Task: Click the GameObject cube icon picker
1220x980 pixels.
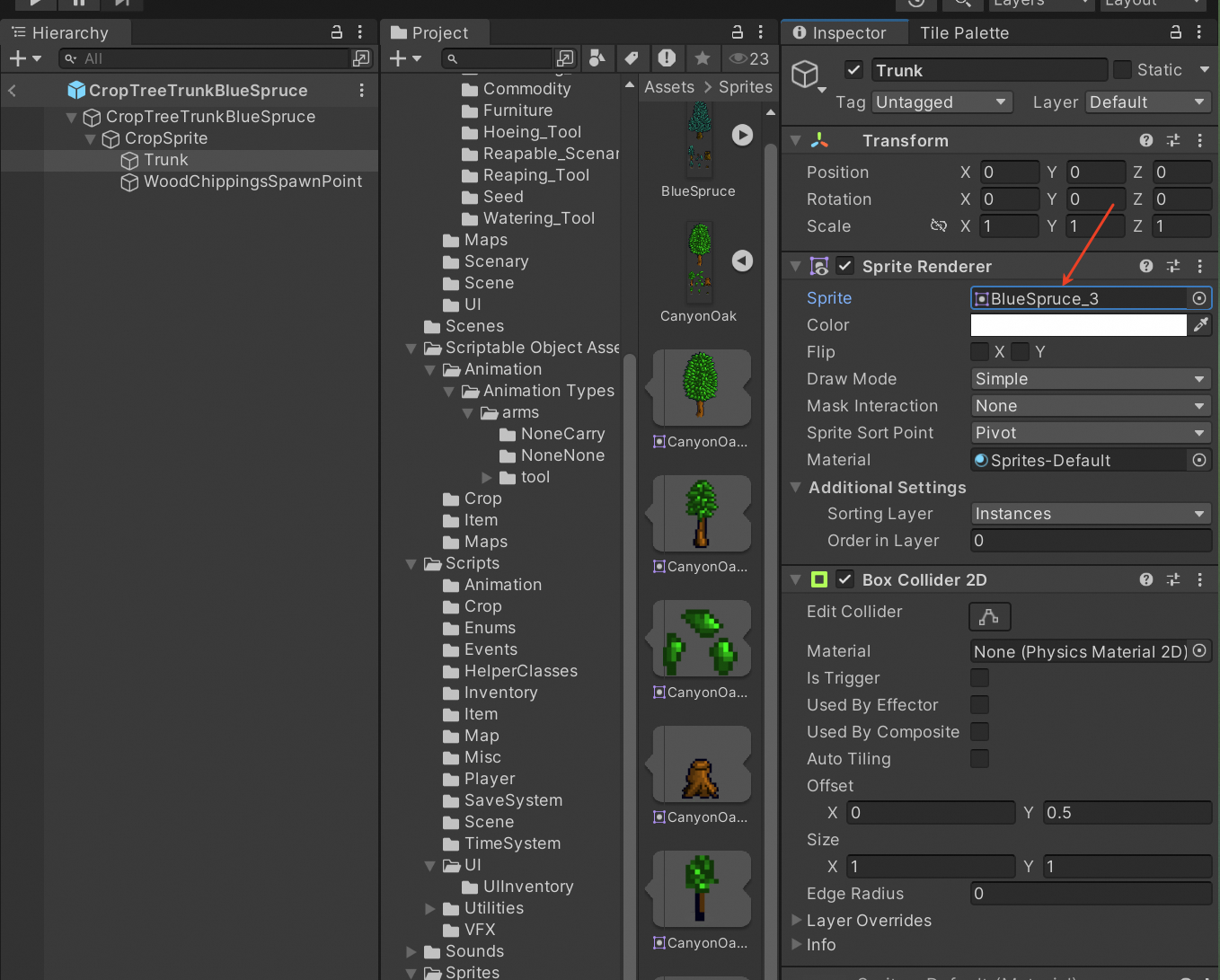Action: coord(808,75)
